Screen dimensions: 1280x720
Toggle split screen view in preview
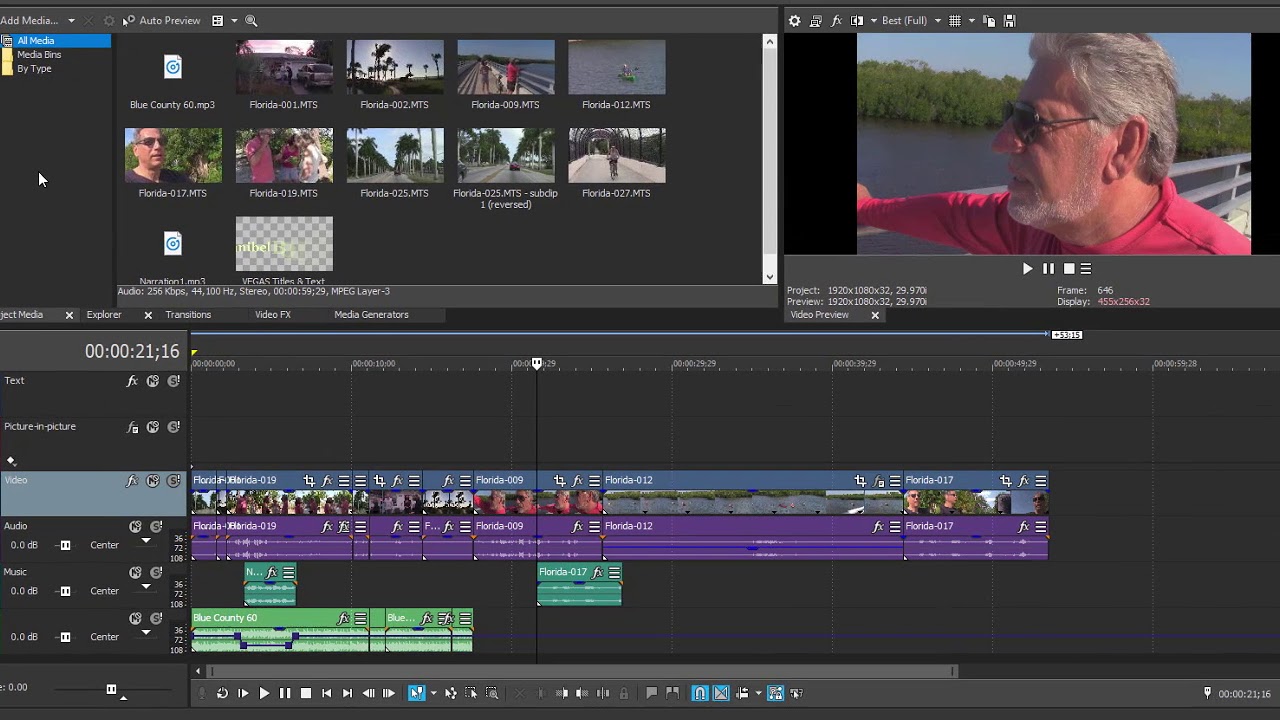coord(859,20)
